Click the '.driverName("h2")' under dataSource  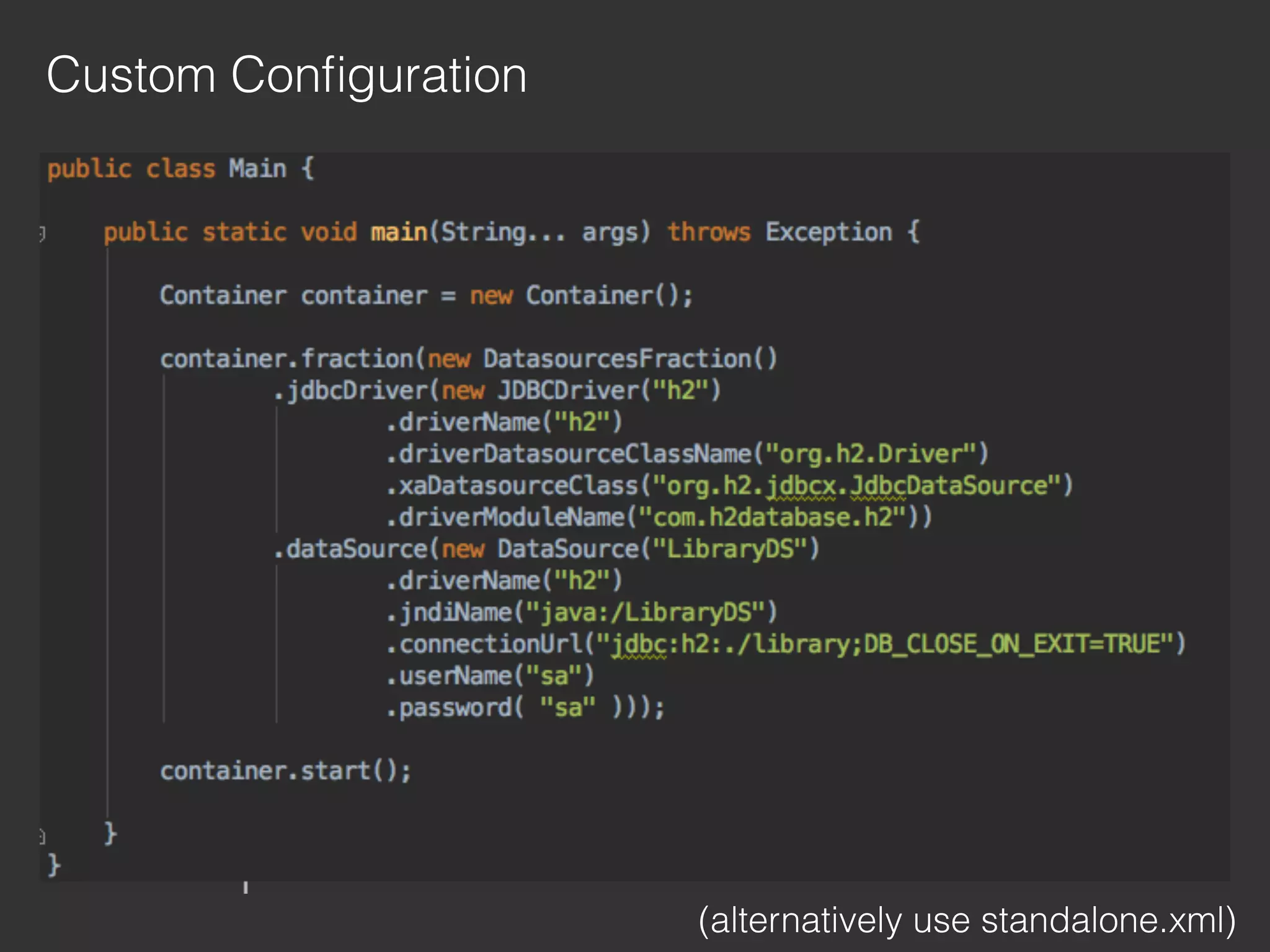(504, 581)
